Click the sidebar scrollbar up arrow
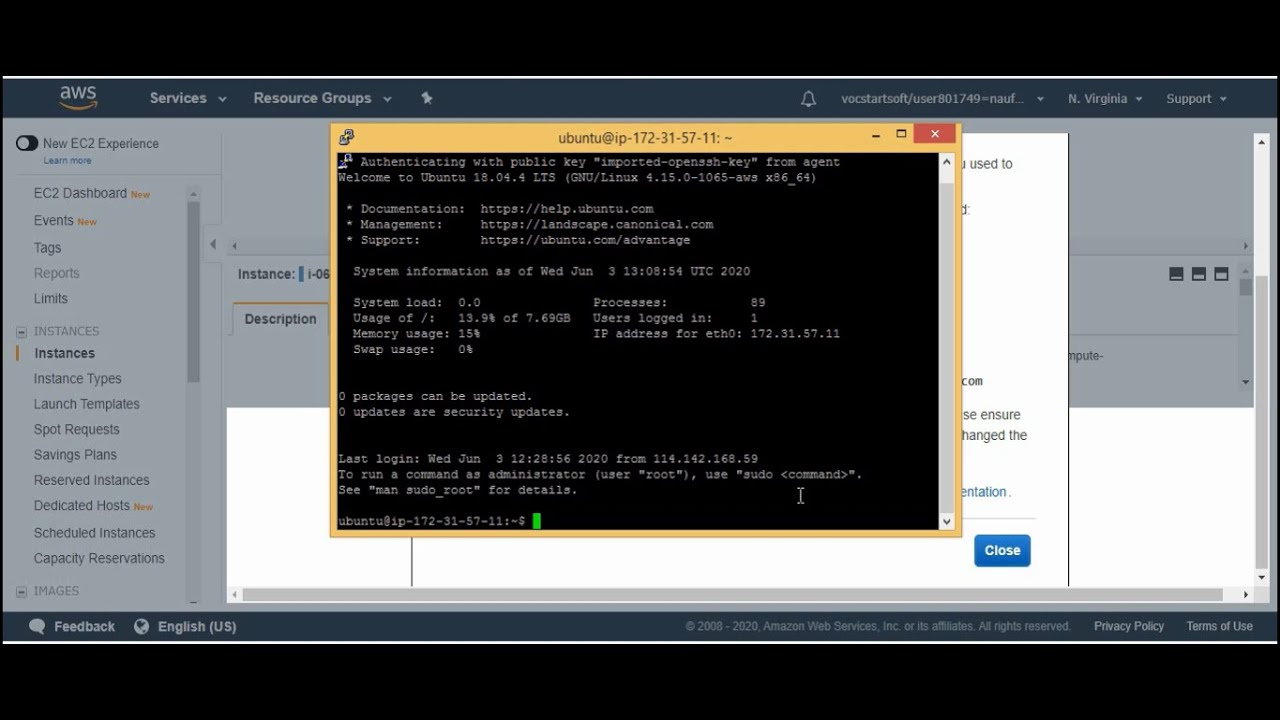This screenshot has height=720, width=1280. tap(194, 194)
